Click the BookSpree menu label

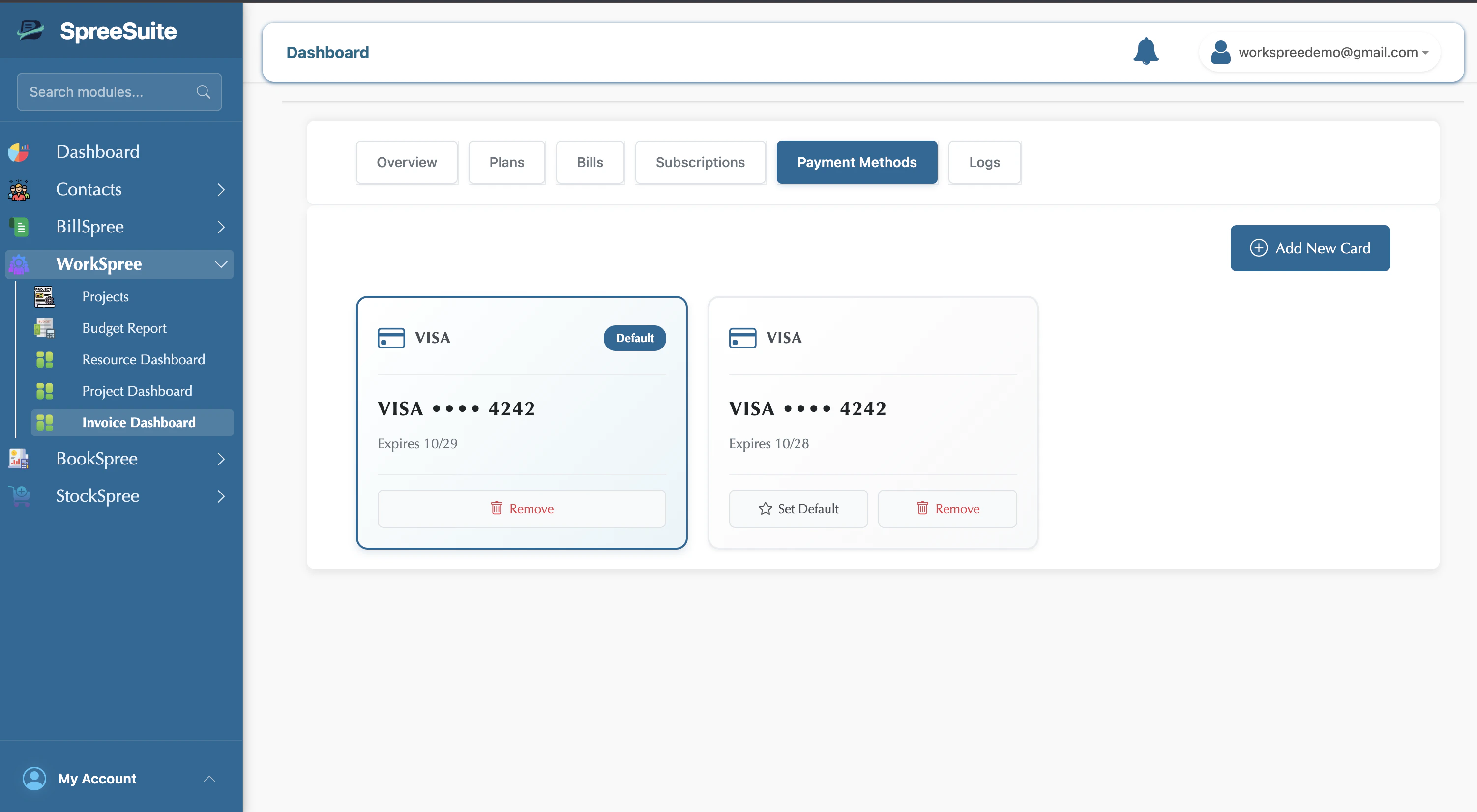(x=97, y=459)
